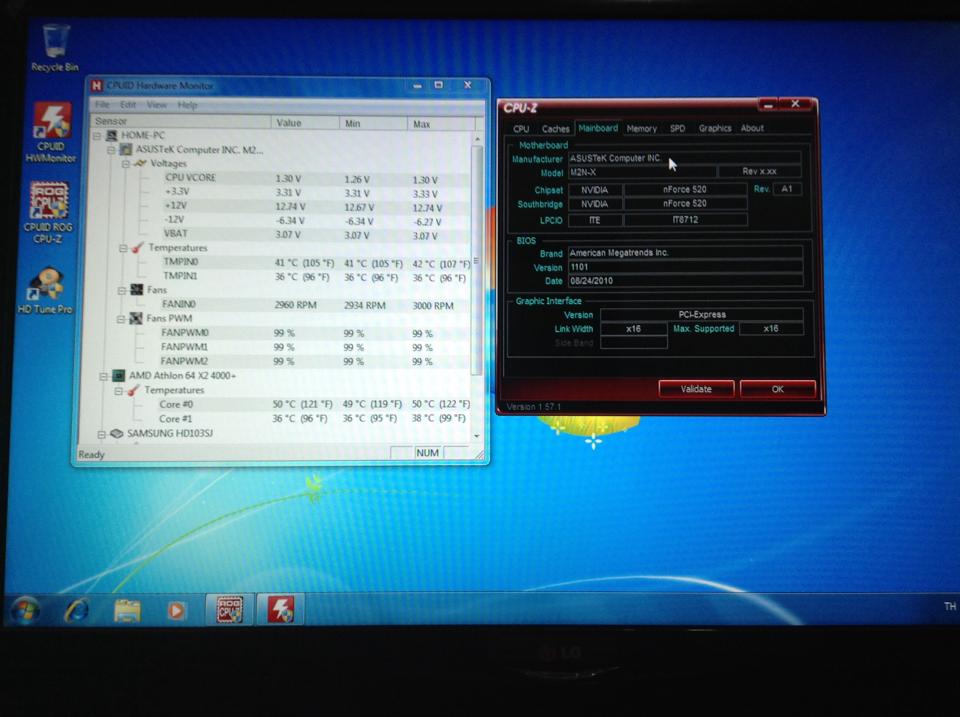Click the HWMonitor title bar app icon
The height and width of the screenshot is (717, 960).
click(x=97, y=86)
